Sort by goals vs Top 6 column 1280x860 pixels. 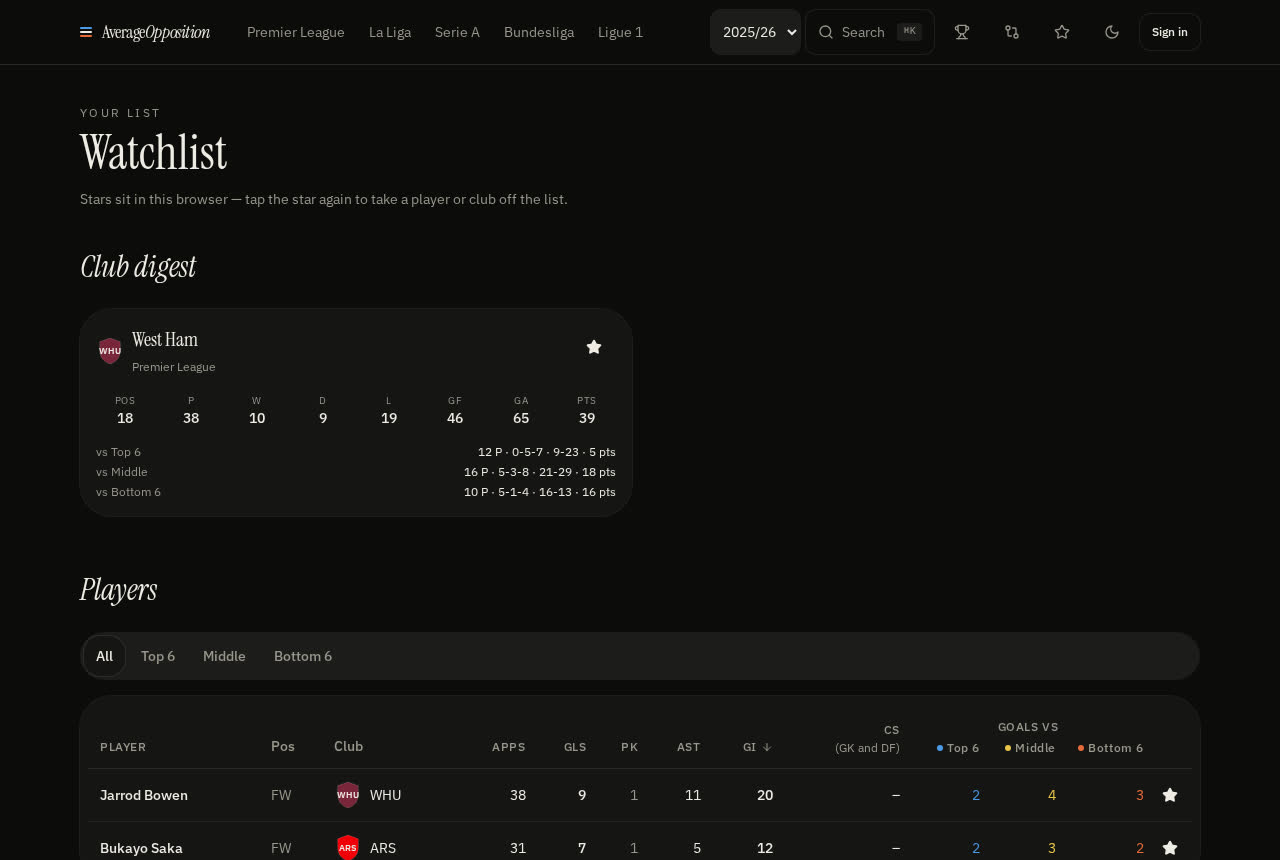[958, 748]
